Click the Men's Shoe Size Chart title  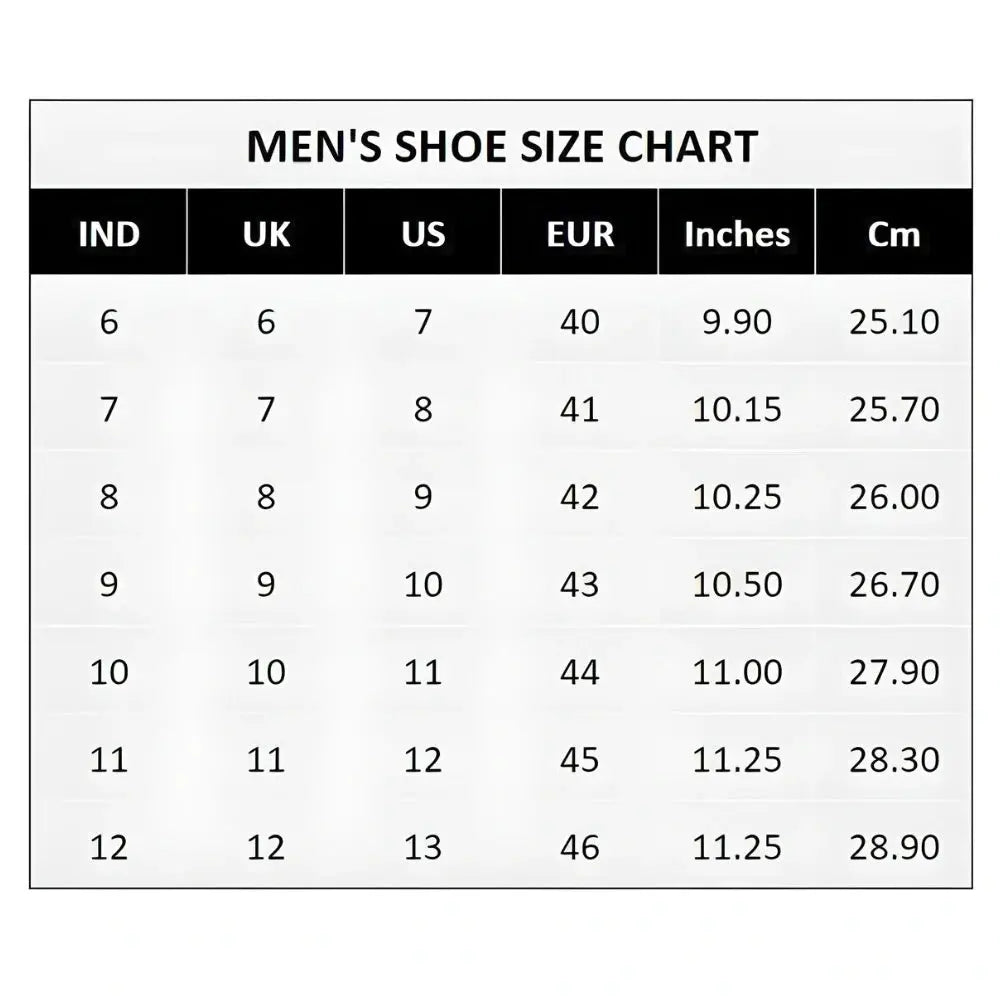(501, 146)
